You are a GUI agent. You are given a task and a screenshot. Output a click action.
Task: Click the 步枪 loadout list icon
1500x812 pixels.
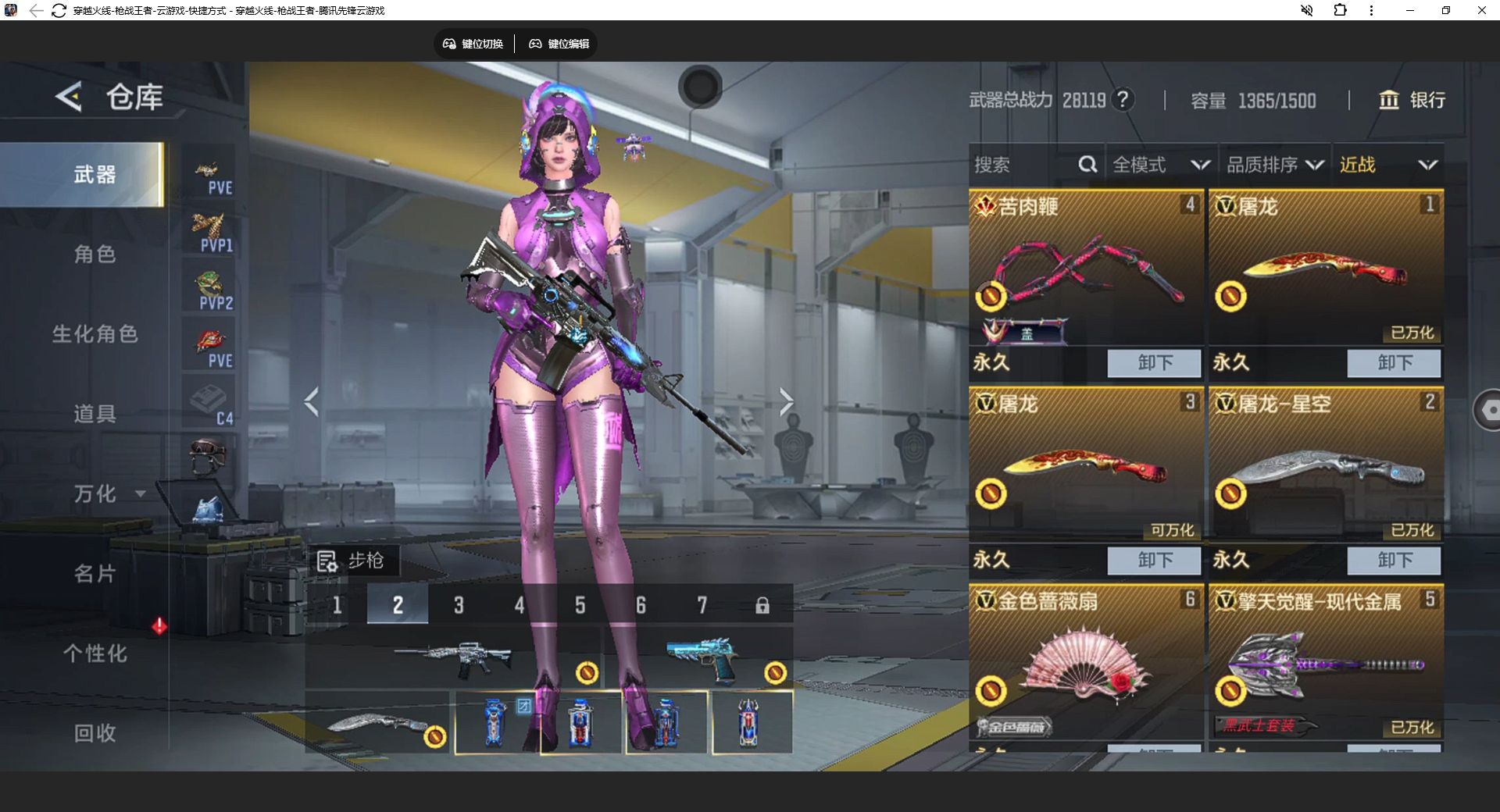point(327,561)
